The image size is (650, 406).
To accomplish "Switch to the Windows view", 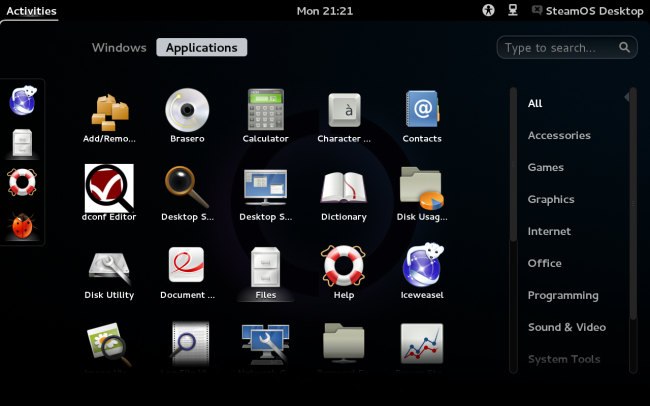I will point(119,47).
